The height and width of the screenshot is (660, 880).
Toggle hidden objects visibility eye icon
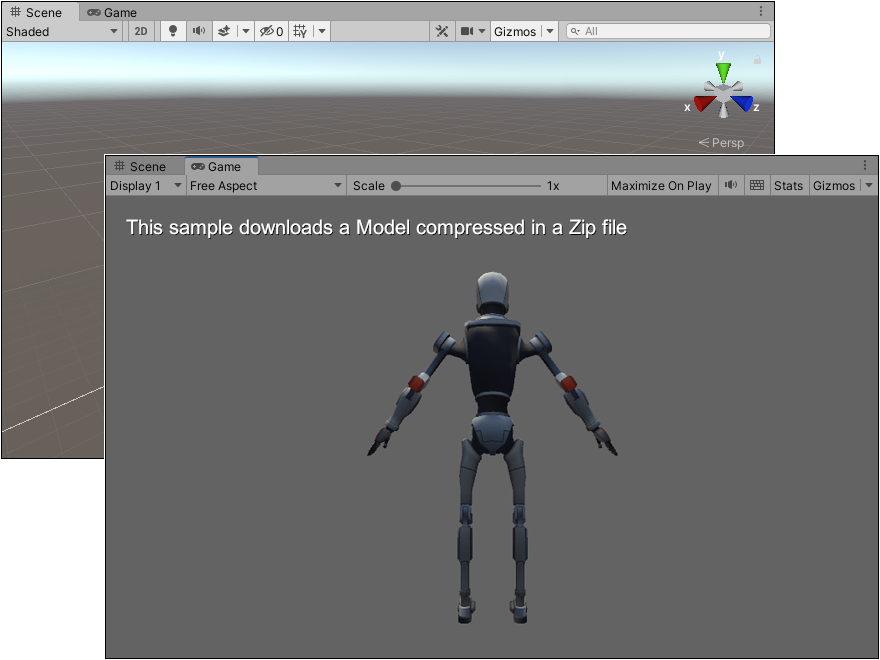[267, 31]
